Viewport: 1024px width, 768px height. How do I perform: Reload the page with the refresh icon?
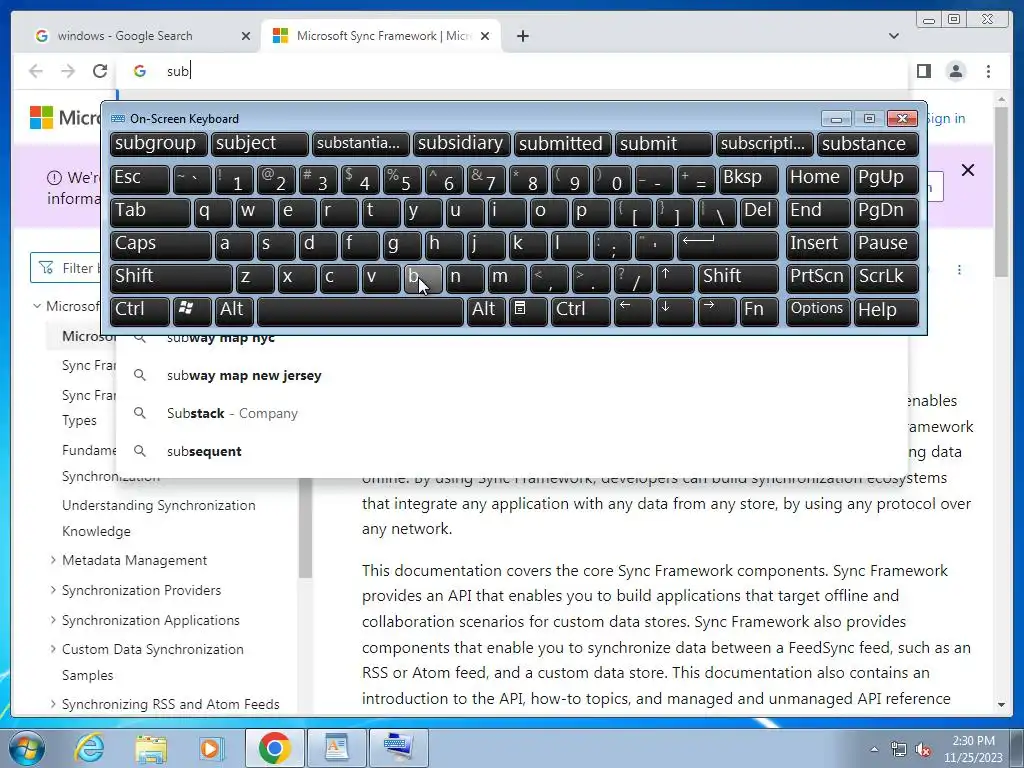(x=99, y=71)
